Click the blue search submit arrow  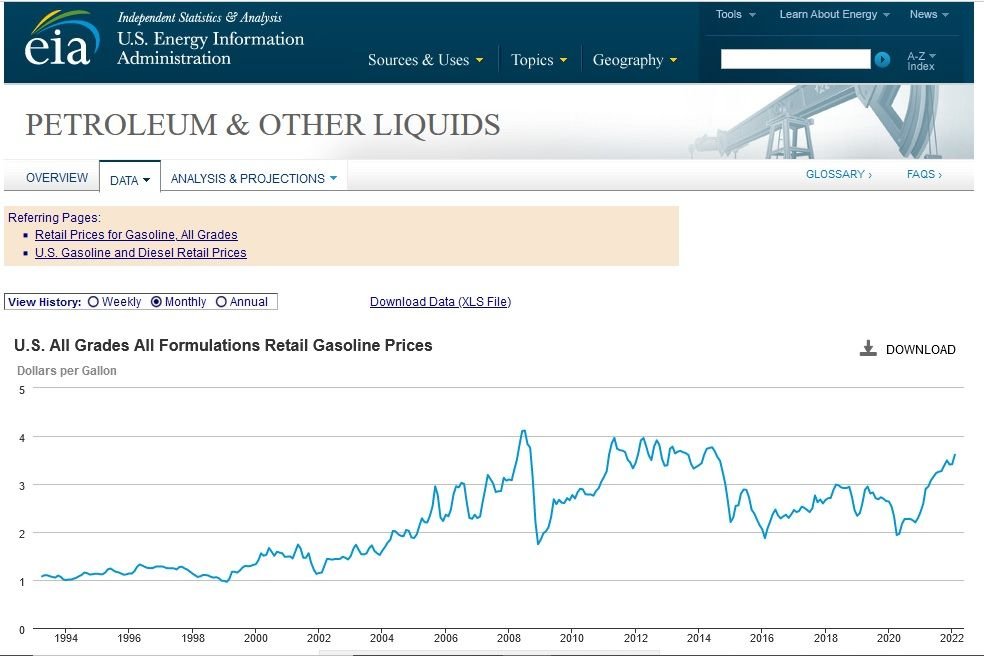pos(882,60)
